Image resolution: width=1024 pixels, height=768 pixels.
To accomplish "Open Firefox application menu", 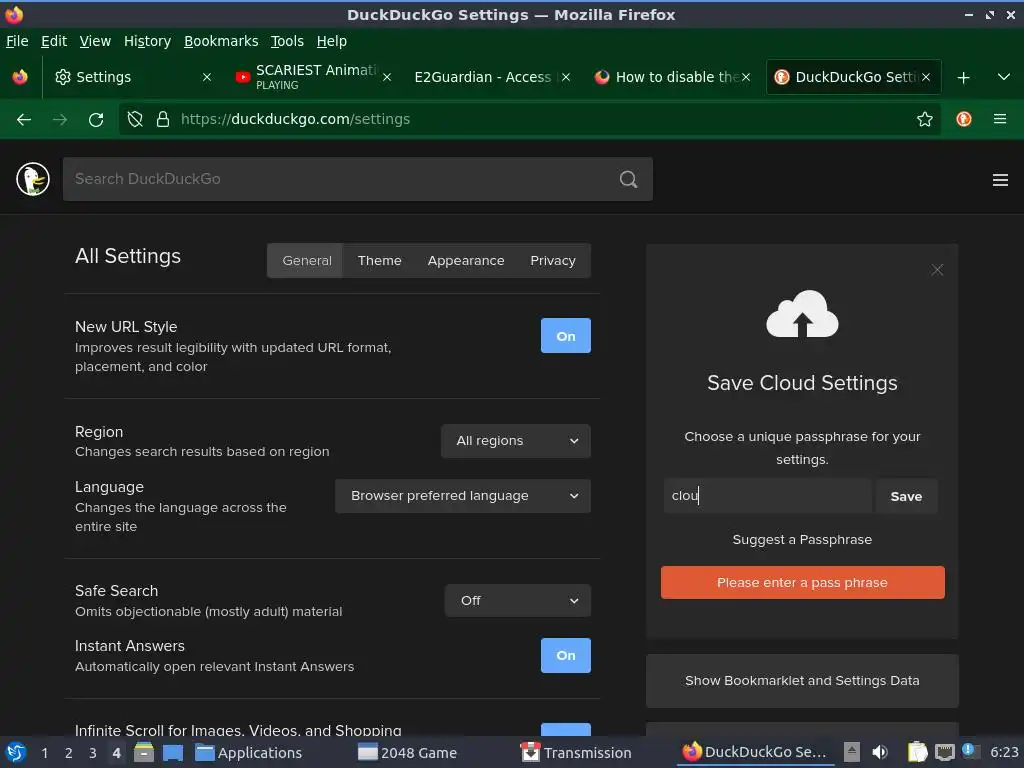I will point(1000,119).
